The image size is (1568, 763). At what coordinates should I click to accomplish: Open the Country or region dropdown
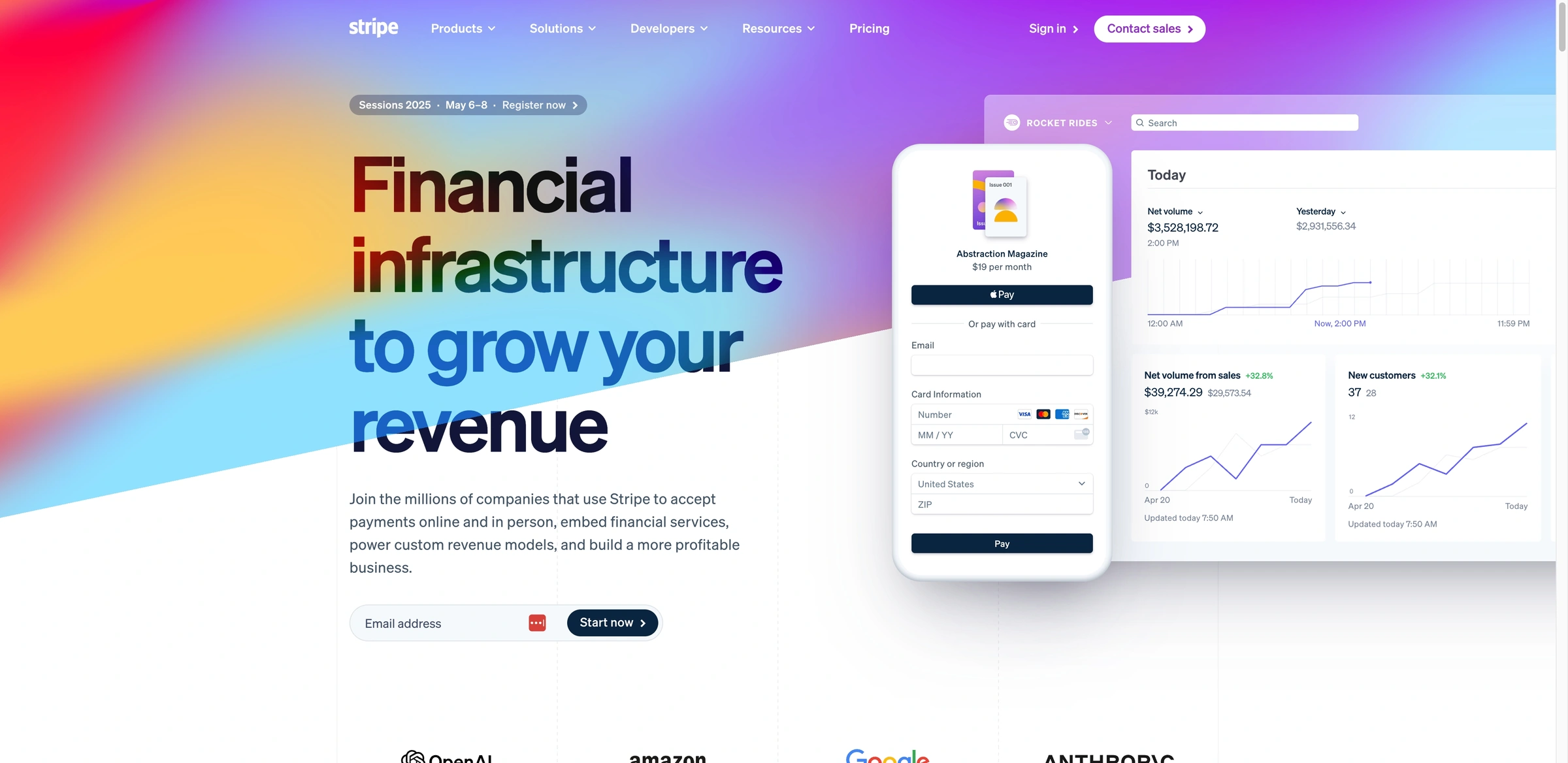point(1001,484)
